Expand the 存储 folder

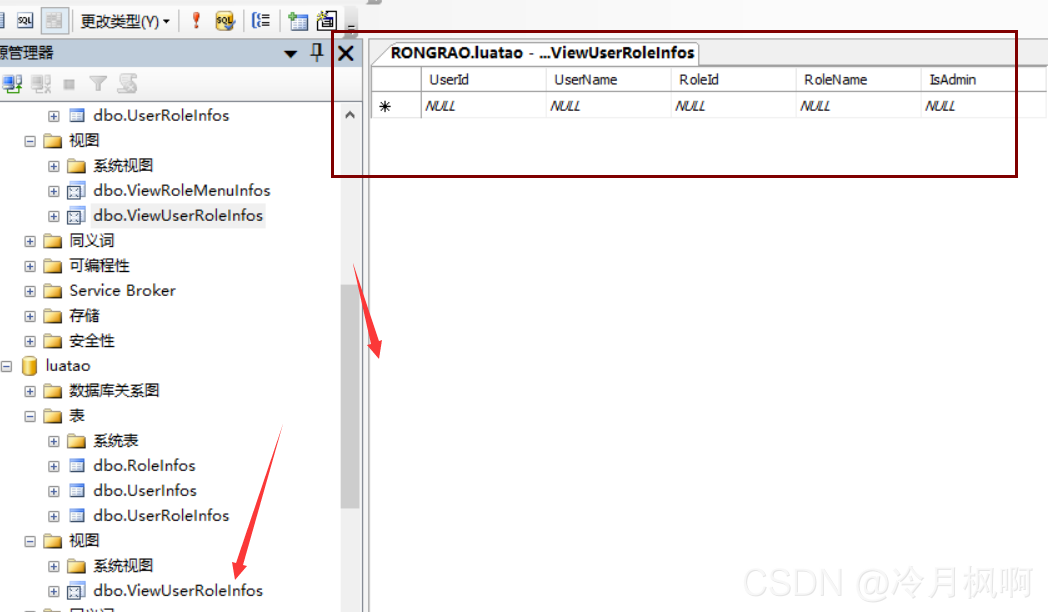30,316
